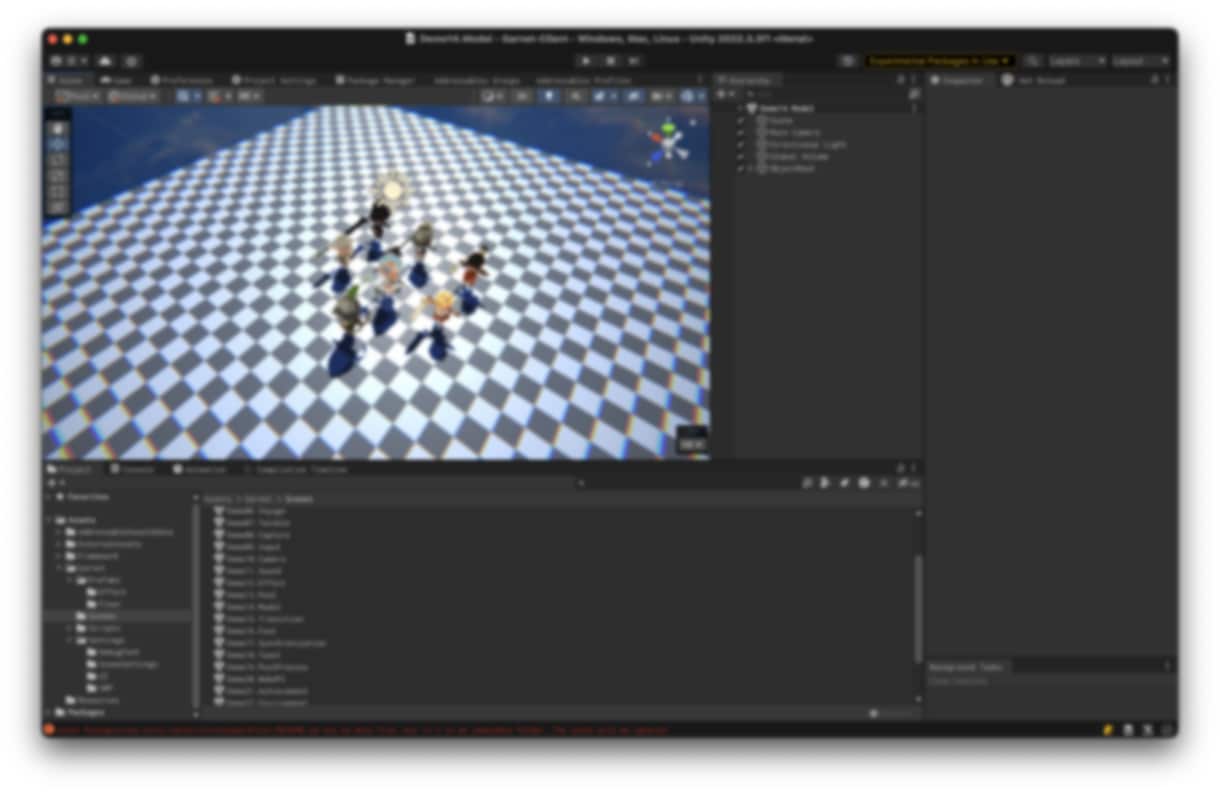Viewport: 1220px width, 793px height.
Task: Click the Inspector panel lock icon
Action: (x=1155, y=80)
